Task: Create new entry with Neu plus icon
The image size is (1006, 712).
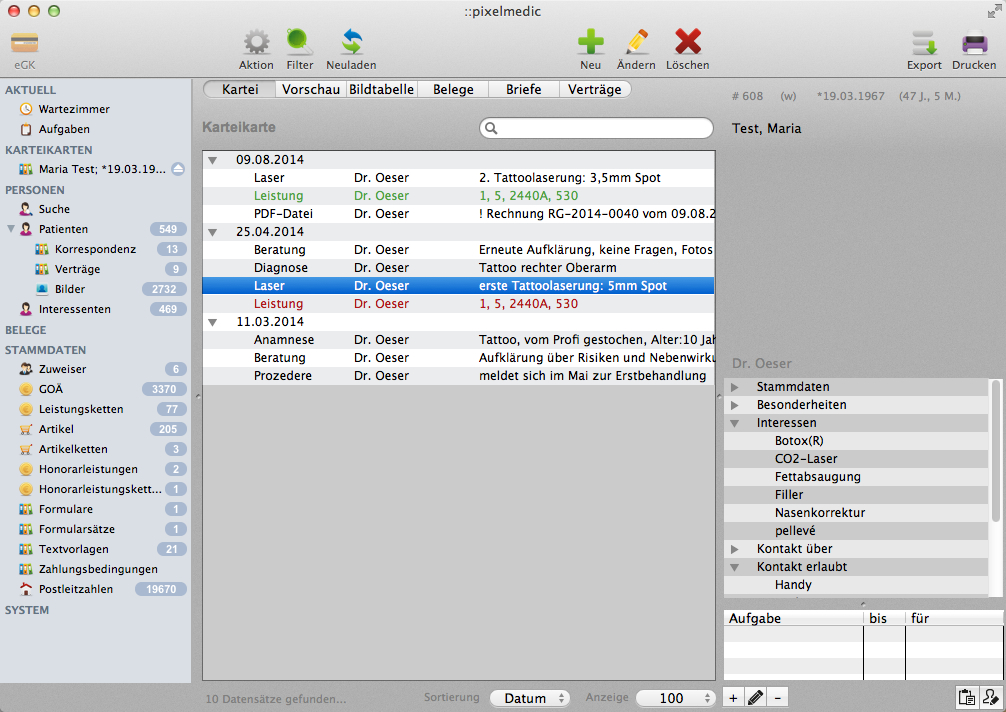Action: (x=590, y=42)
